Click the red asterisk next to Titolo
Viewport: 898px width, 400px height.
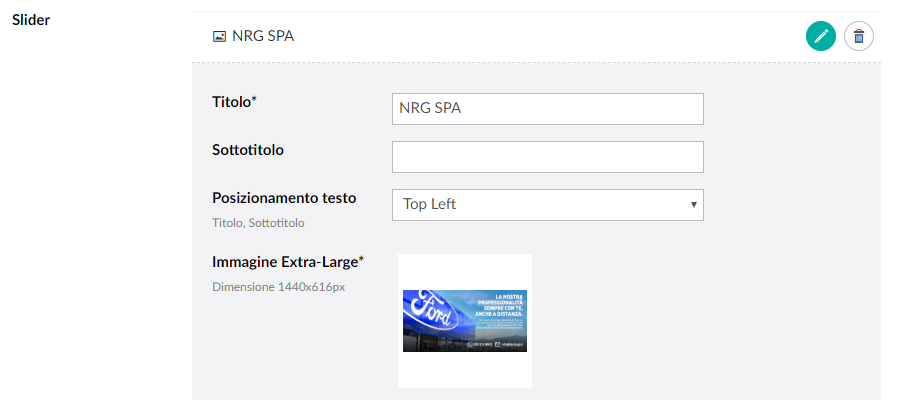point(254,99)
